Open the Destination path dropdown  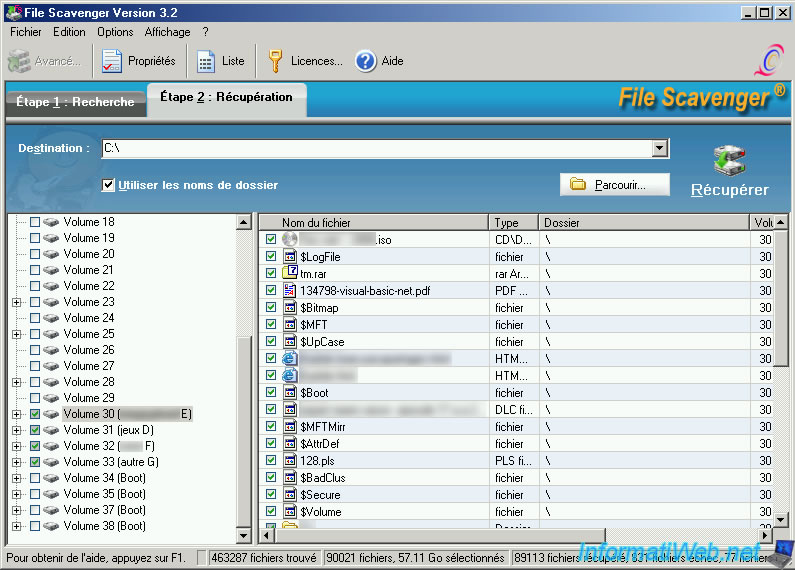point(659,149)
